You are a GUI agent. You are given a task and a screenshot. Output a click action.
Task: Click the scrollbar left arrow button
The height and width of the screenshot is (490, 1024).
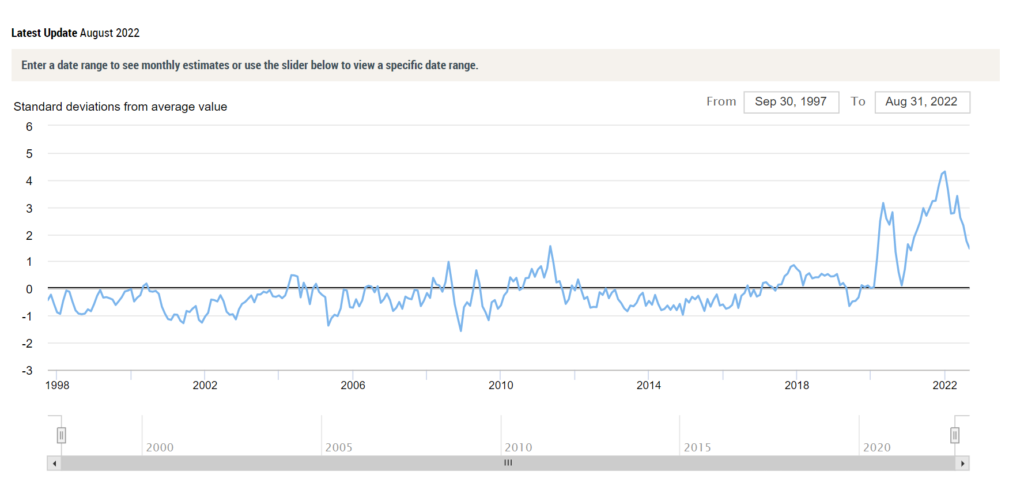54,463
